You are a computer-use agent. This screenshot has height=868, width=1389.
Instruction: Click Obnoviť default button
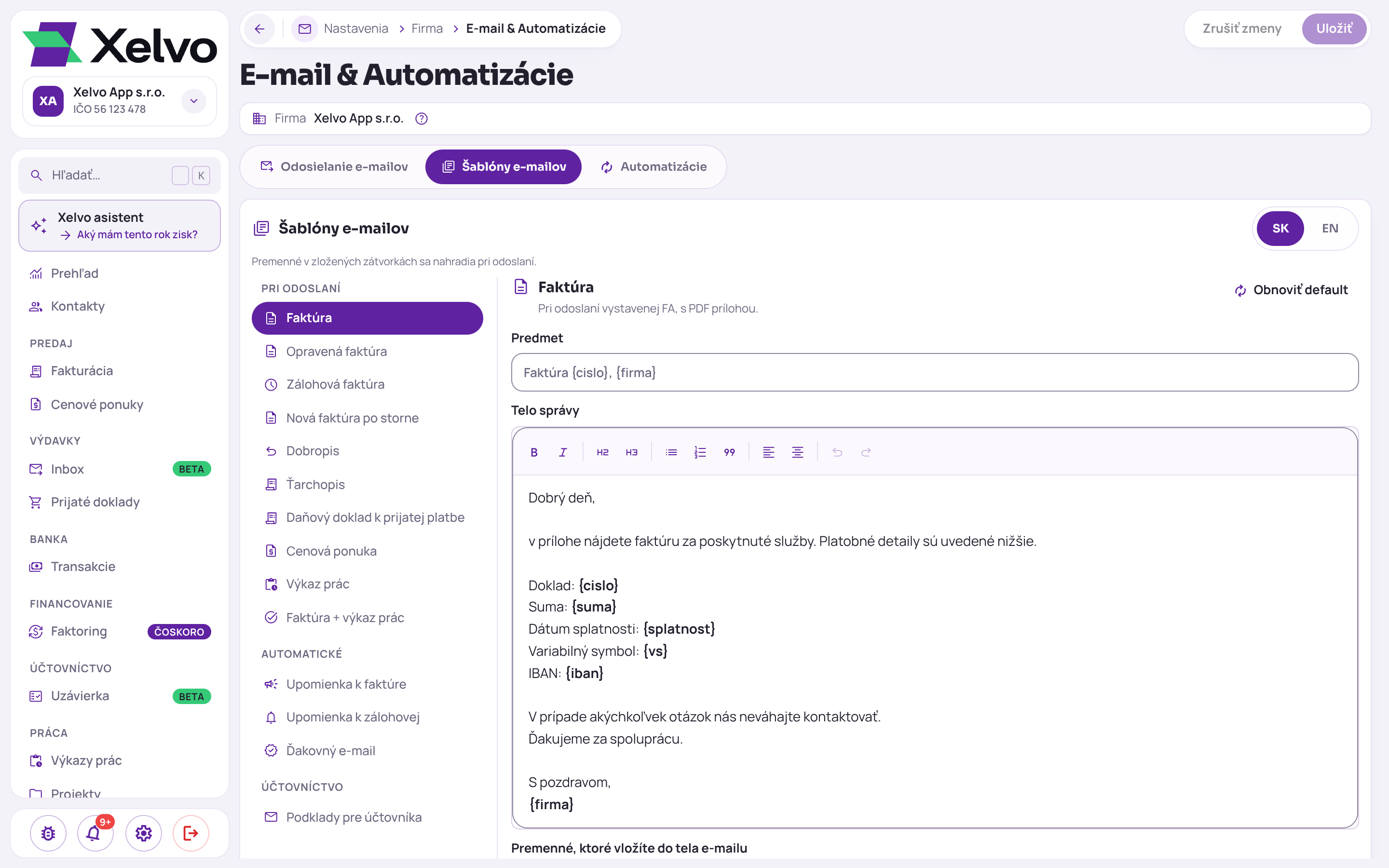1291,290
